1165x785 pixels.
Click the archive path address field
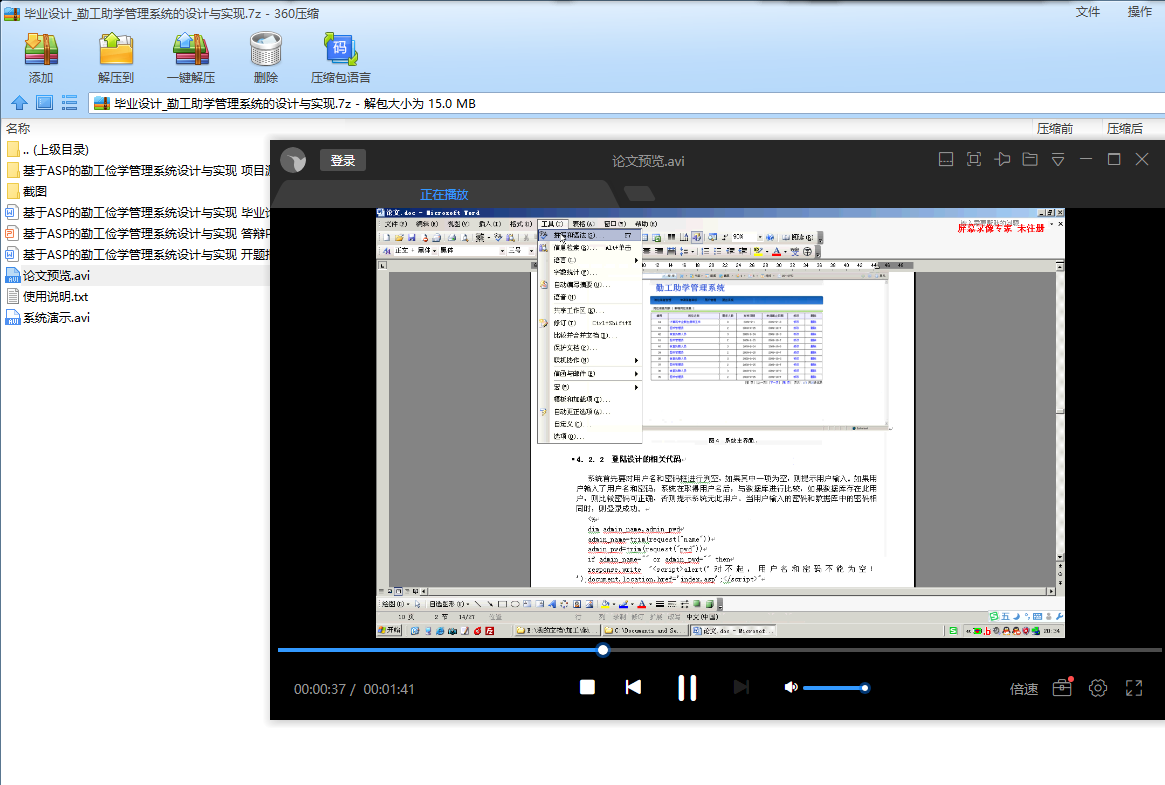click(x=626, y=103)
